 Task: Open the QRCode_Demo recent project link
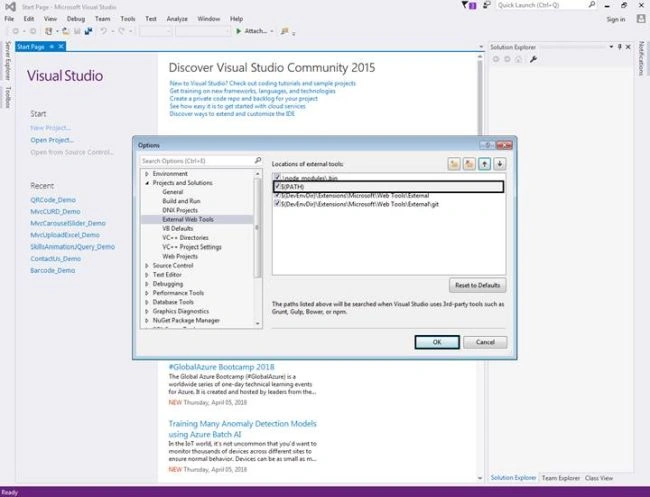(53, 200)
